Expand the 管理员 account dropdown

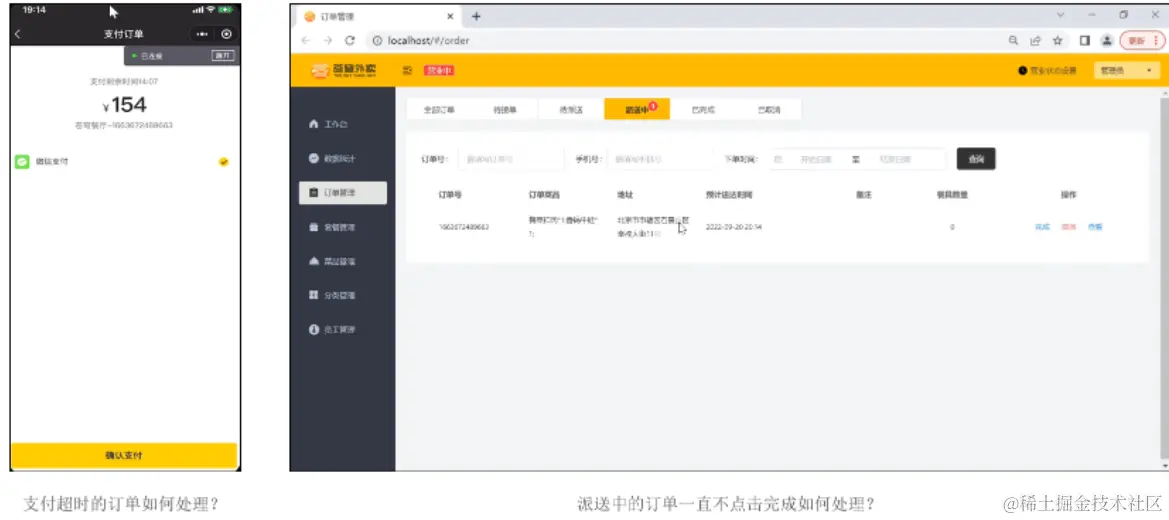1127,70
